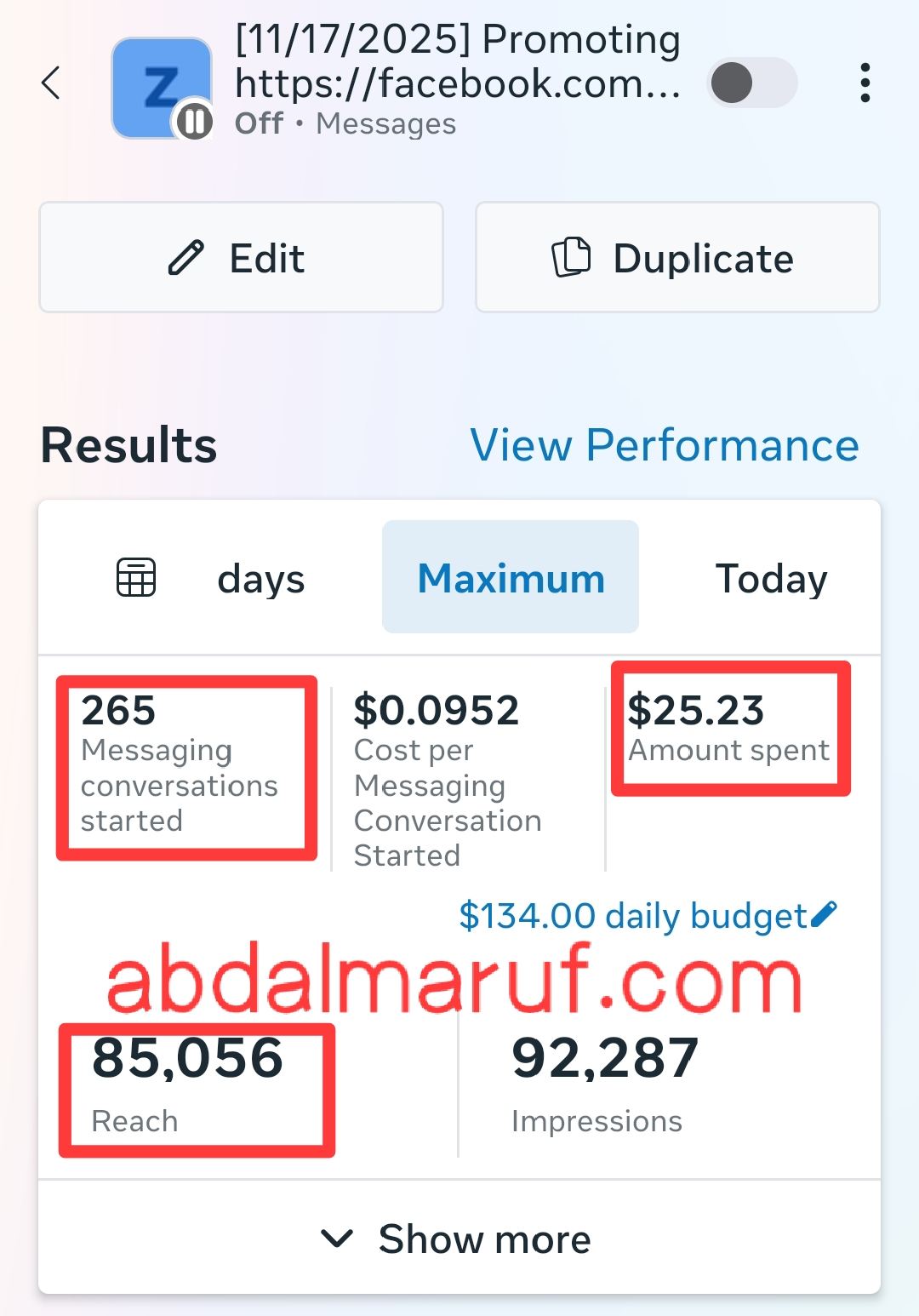Tap the 92,287 Impressions metric
Viewport: 919px width, 1316px height.
604,1083
